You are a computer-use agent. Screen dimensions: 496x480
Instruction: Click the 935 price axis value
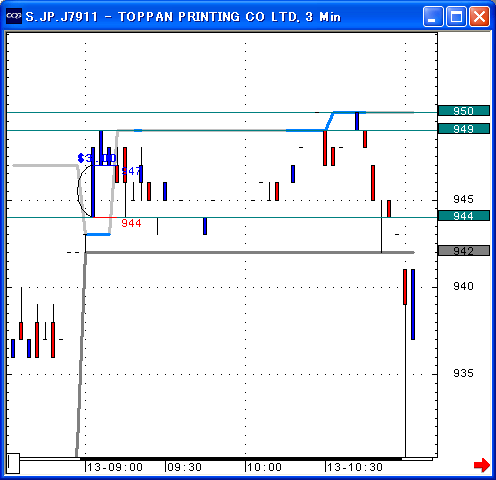pos(463,373)
